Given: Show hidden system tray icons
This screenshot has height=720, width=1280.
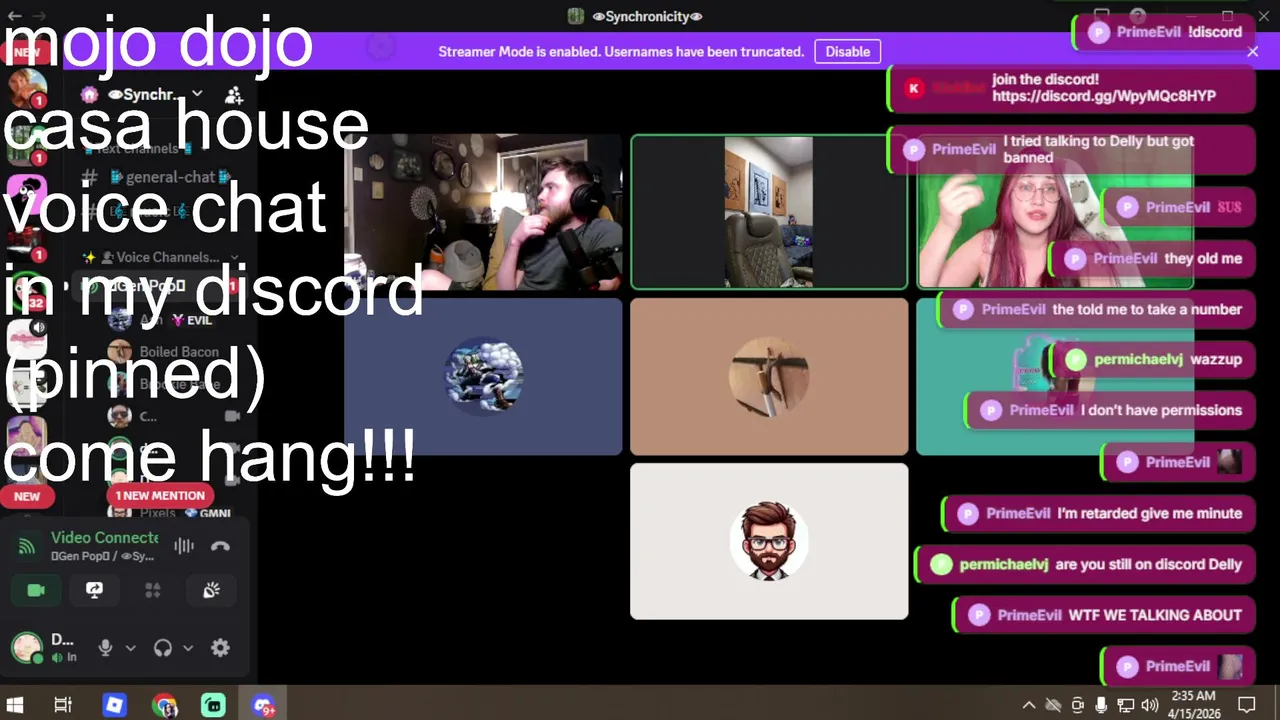Looking at the screenshot, I should [1028, 705].
